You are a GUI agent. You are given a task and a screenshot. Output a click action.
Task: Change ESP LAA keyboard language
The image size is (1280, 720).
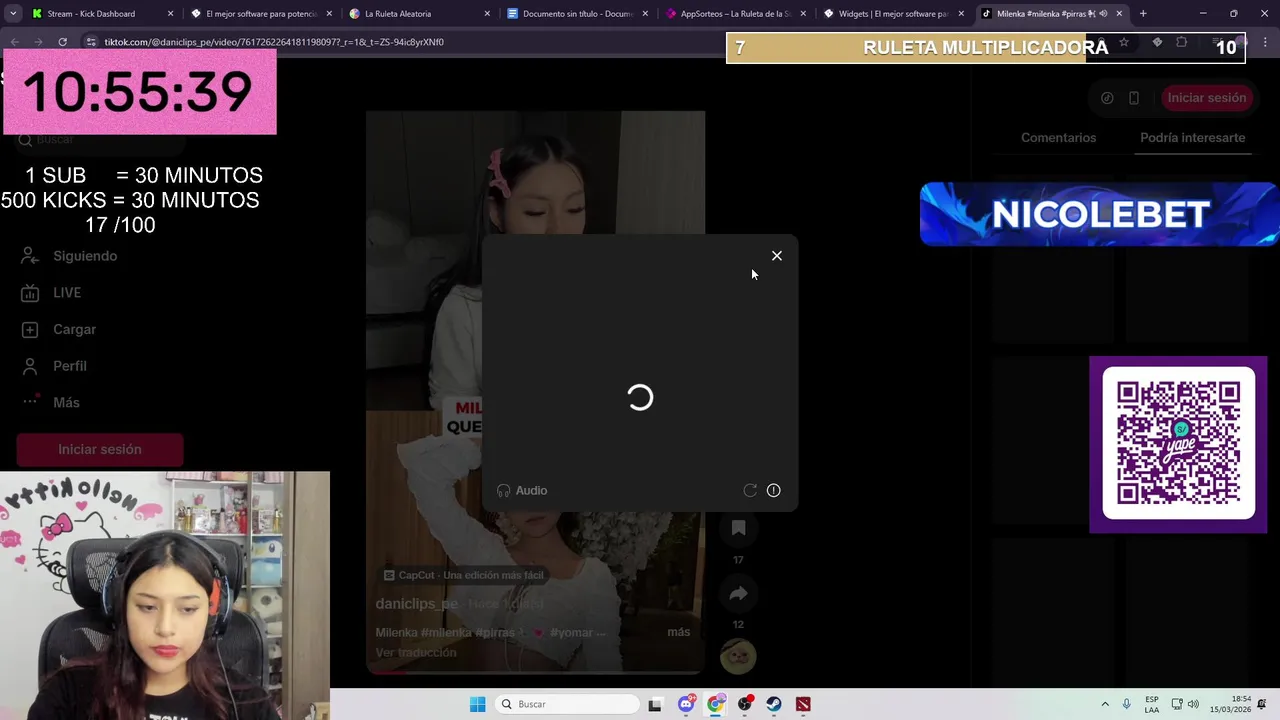click(x=1152, y=704)
